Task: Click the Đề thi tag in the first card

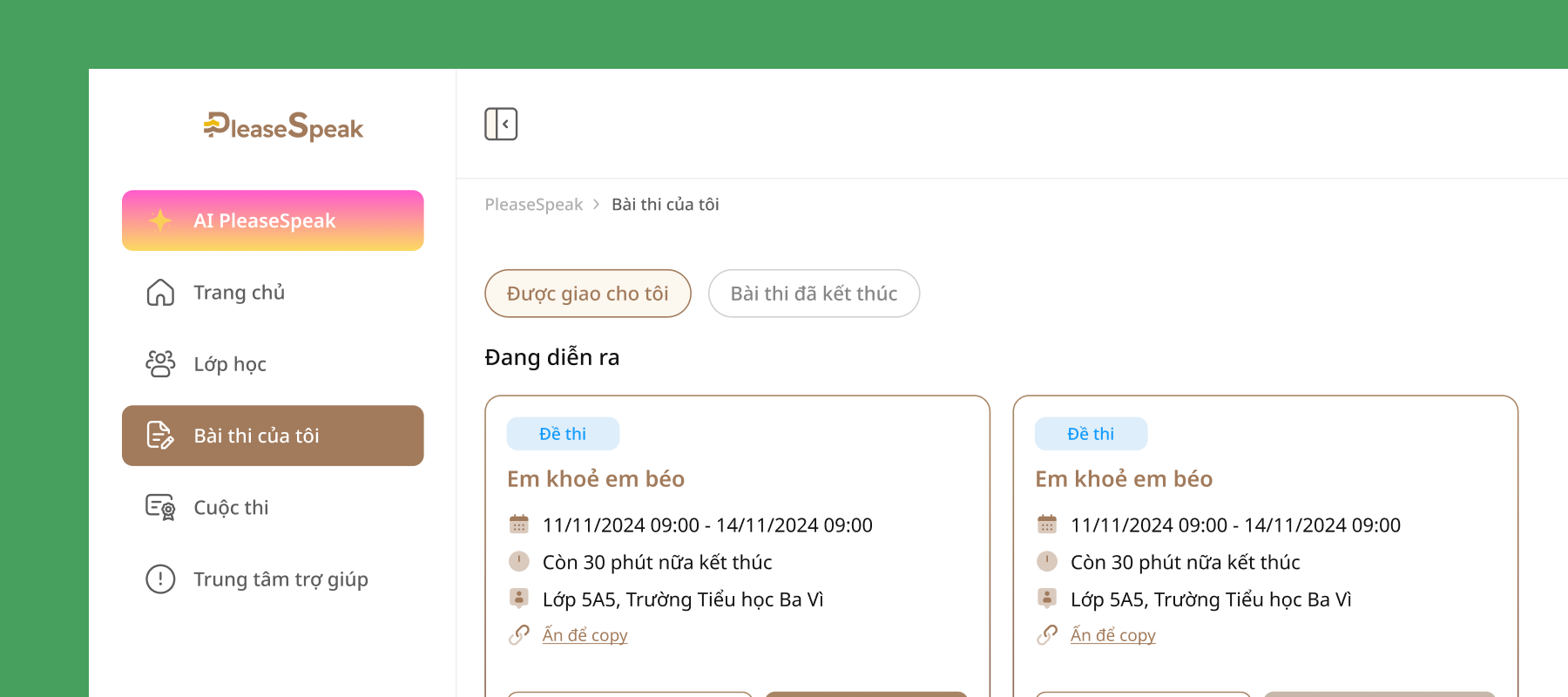Action: pyautogui.click(x=563, y=434)
